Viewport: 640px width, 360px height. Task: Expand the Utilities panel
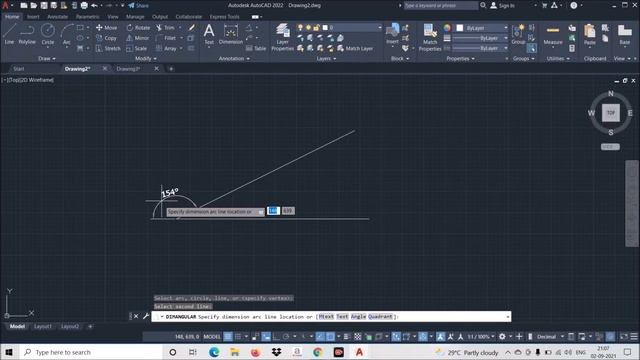[558, 58]
